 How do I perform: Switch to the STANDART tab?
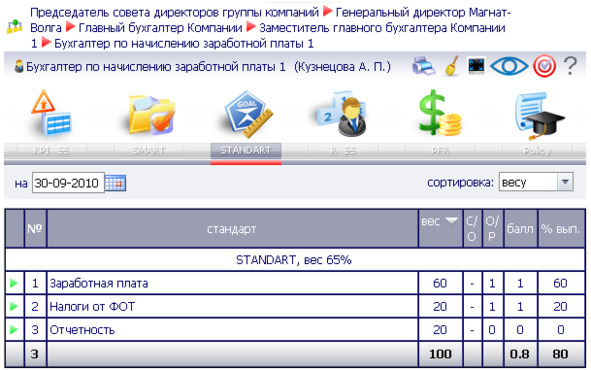(246, 150)
